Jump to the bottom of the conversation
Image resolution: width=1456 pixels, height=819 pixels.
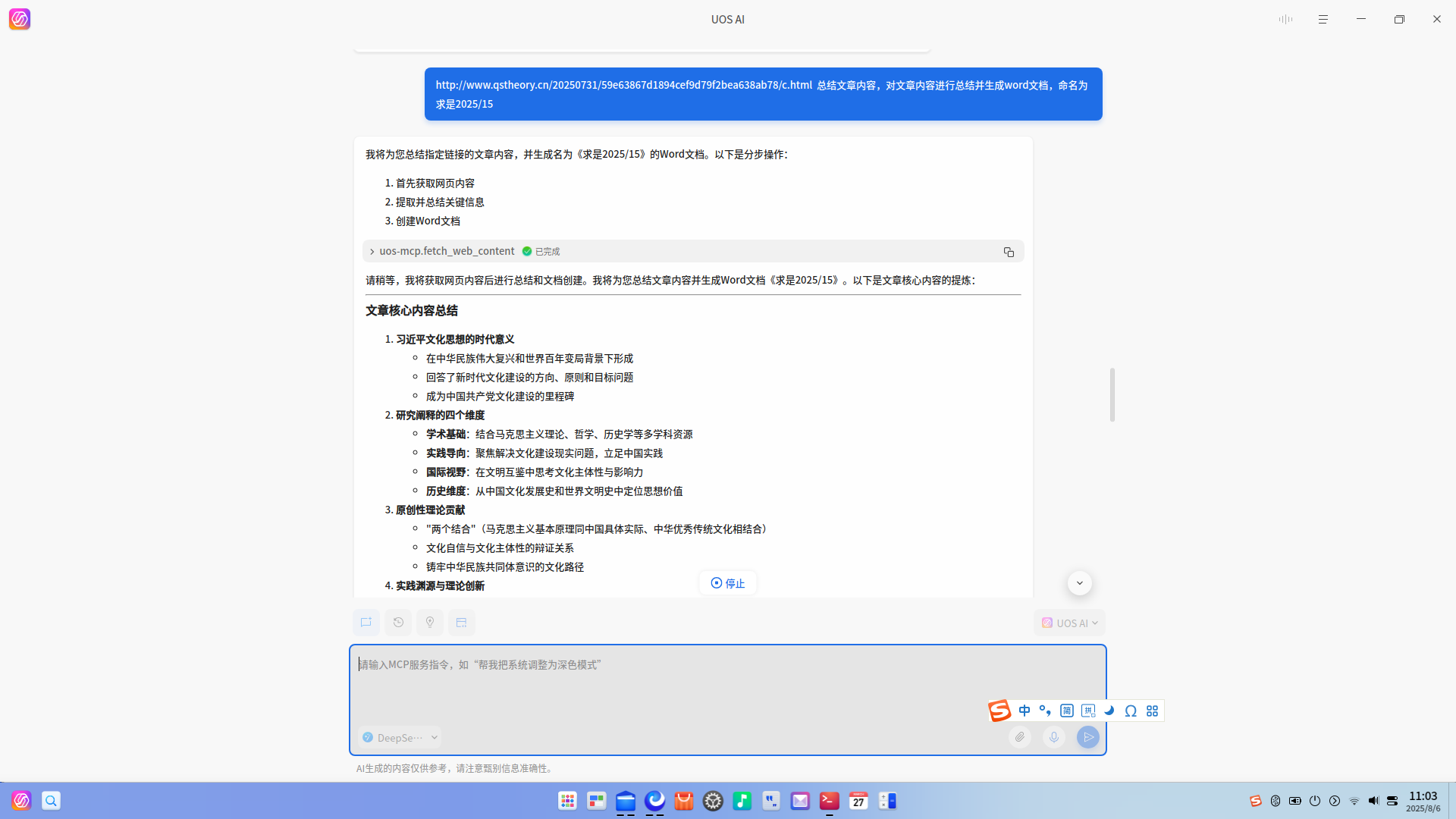click(x=1080, y=583)
